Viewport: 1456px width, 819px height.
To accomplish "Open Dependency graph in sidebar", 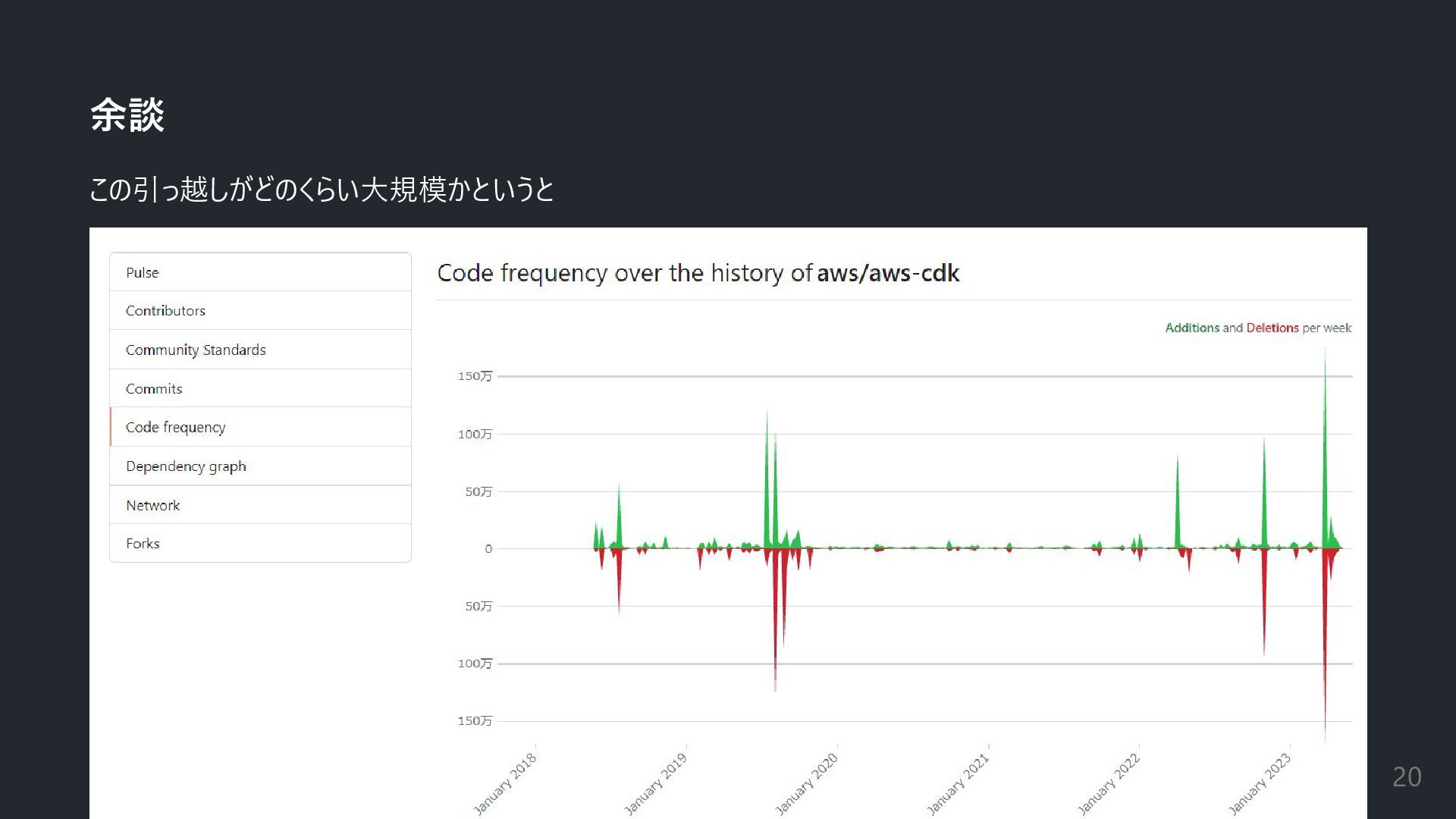I will [x=260, y=466].
